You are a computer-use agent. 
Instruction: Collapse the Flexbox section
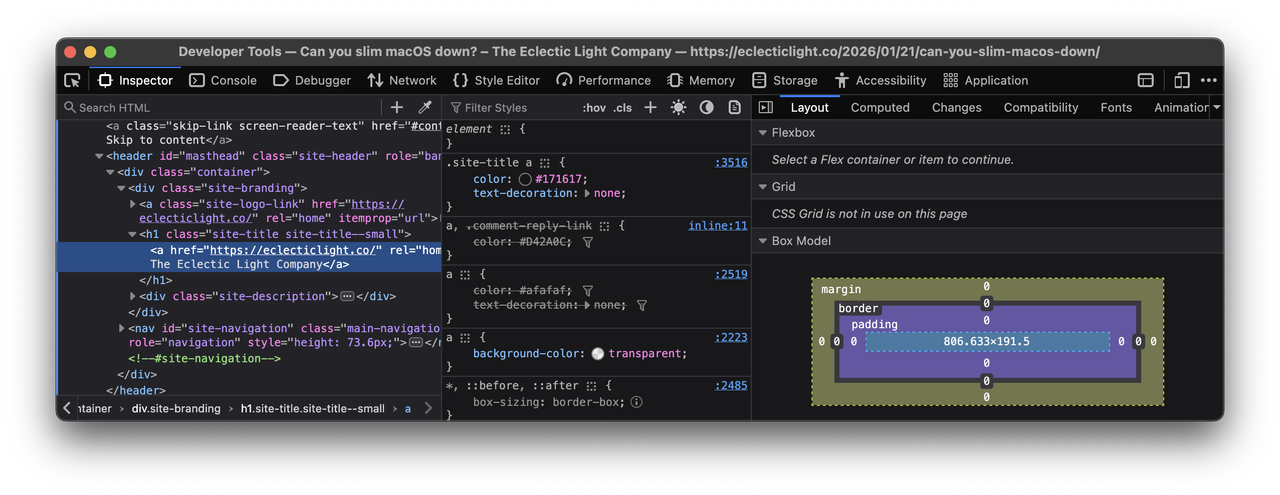coord(763,133)
